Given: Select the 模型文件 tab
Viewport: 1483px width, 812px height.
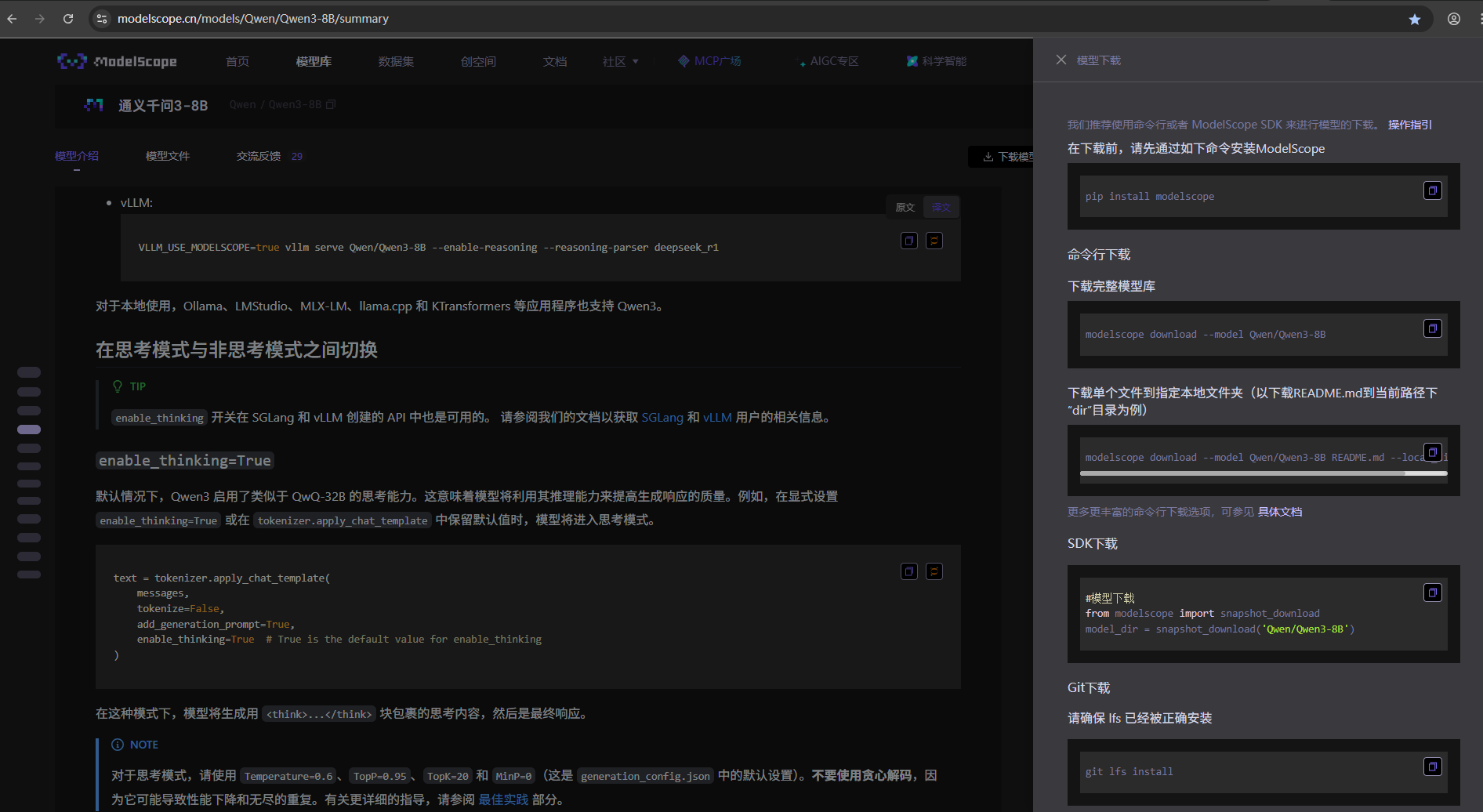Looking at the screenshot, I should (168, 156).
